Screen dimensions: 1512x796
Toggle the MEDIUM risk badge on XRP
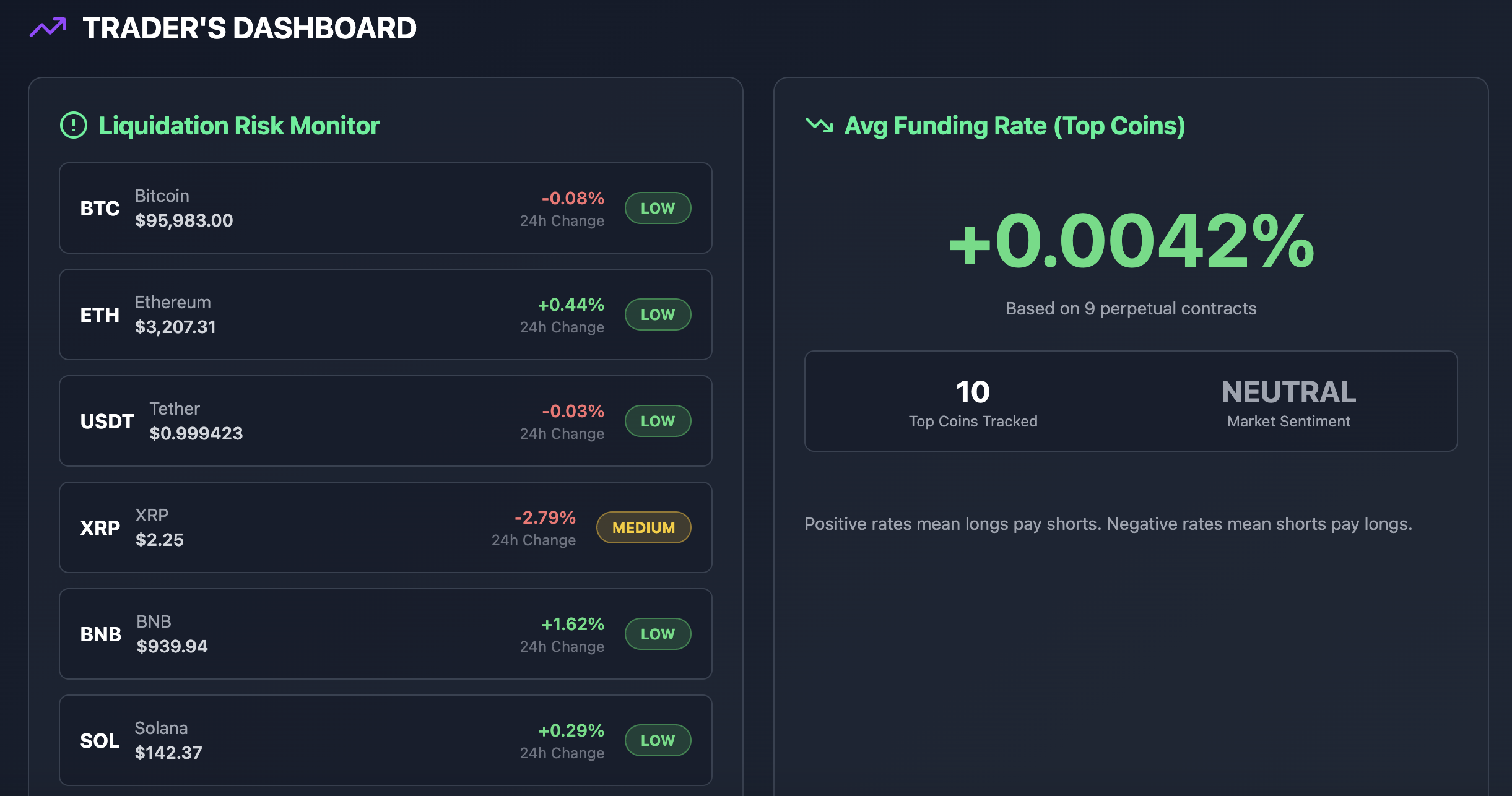point(643,527)
